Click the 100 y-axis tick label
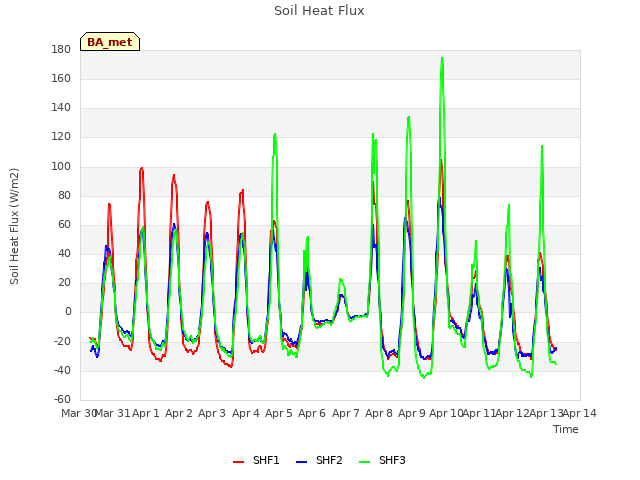This screenshot has height=480, width=640. pos(61,166)
